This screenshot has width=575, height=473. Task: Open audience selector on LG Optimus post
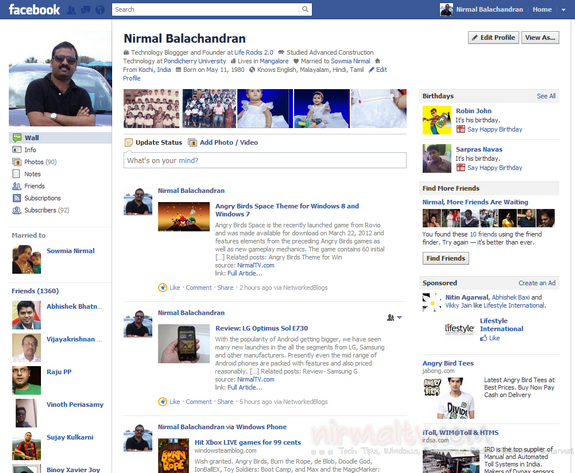pyautogui.click(x=395, y=318)
